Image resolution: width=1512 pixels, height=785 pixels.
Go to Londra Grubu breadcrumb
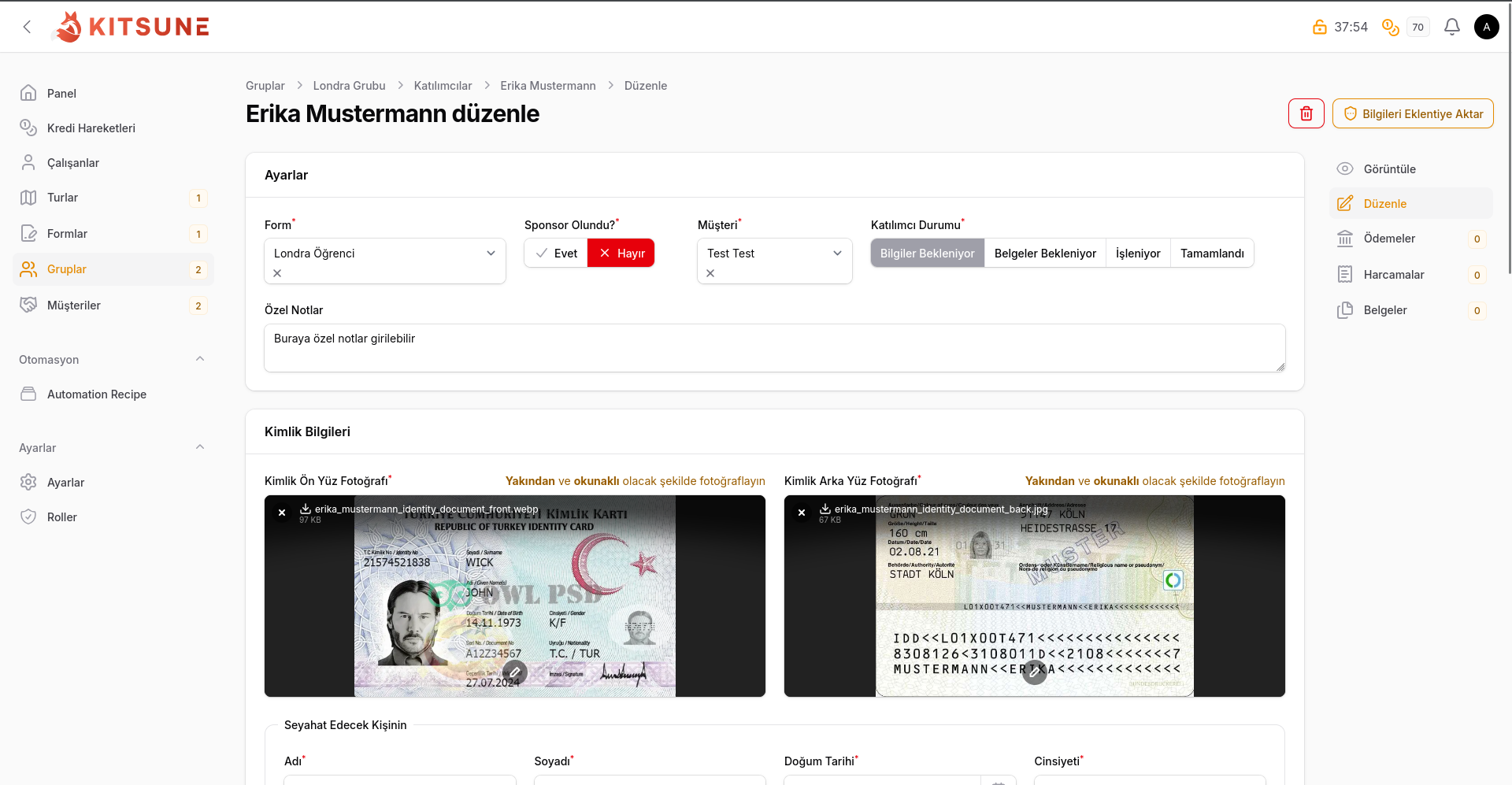pyautogui.click(x=350, y=86)
